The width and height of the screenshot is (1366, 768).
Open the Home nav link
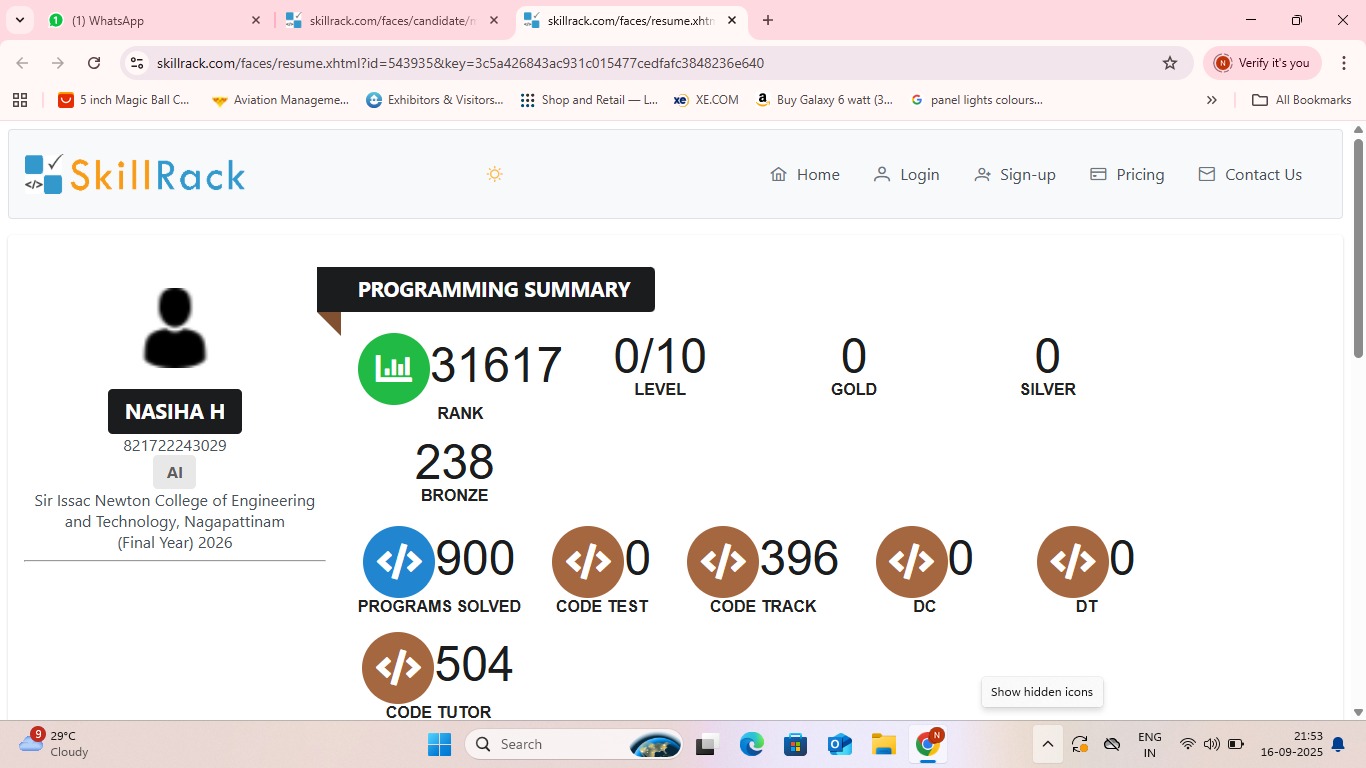coord(805,174)
